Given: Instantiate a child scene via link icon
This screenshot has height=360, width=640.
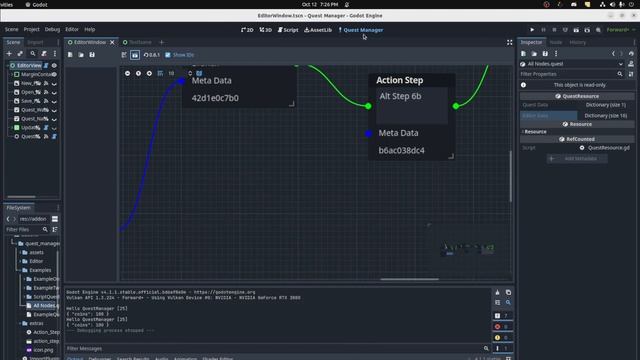Looking at the screenshot, I should coord(20,53).
